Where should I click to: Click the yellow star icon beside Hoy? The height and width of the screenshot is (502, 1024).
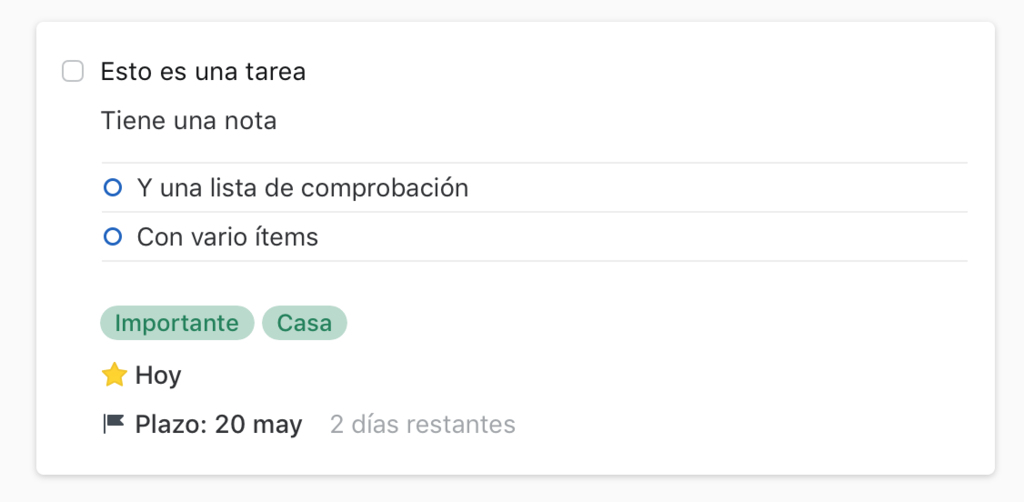(114, 375)
